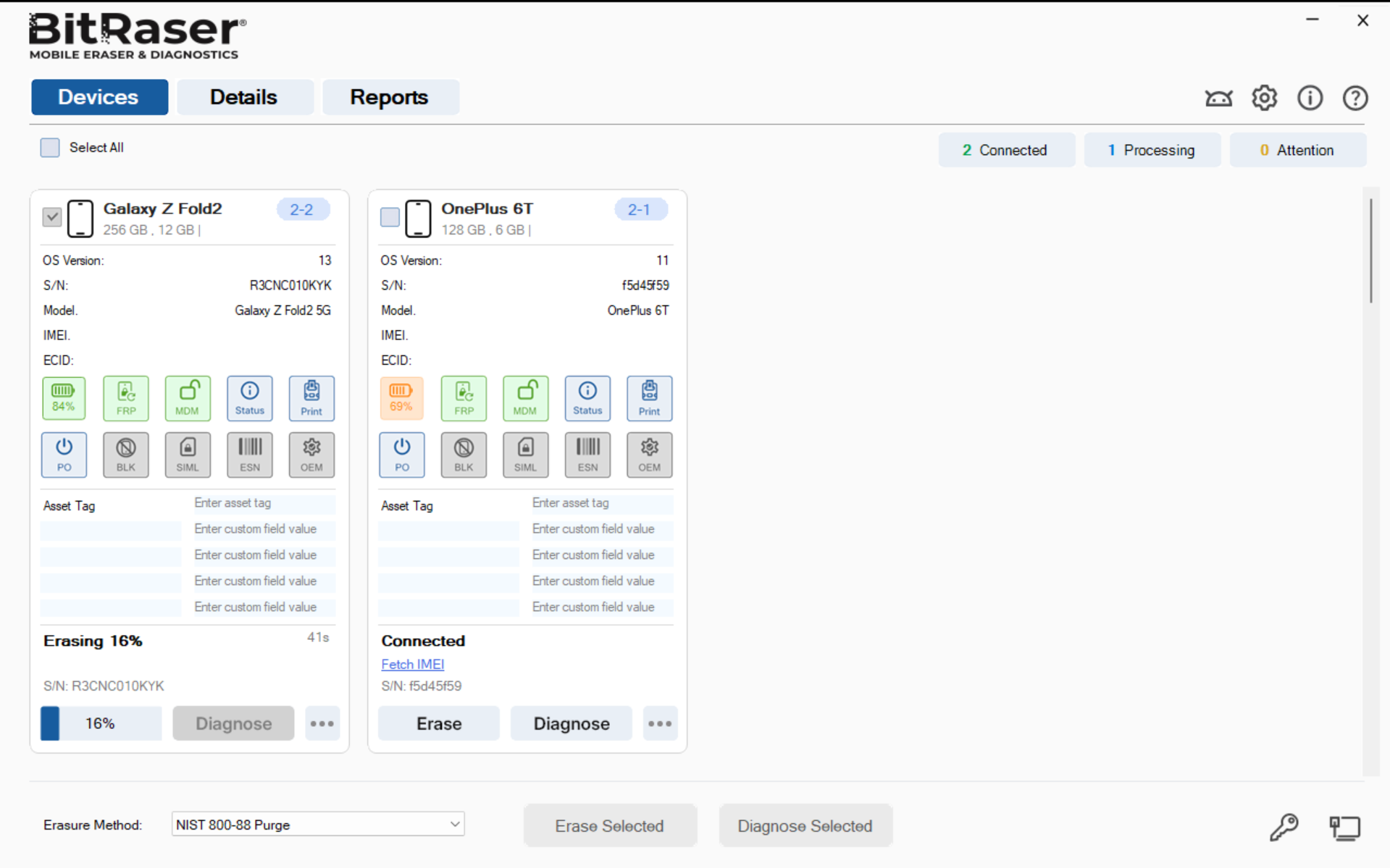The image size is (1390, 868).
Task: Click the Galaxy Z Fold2 battery 84% icon
Action: coord(64,398)
